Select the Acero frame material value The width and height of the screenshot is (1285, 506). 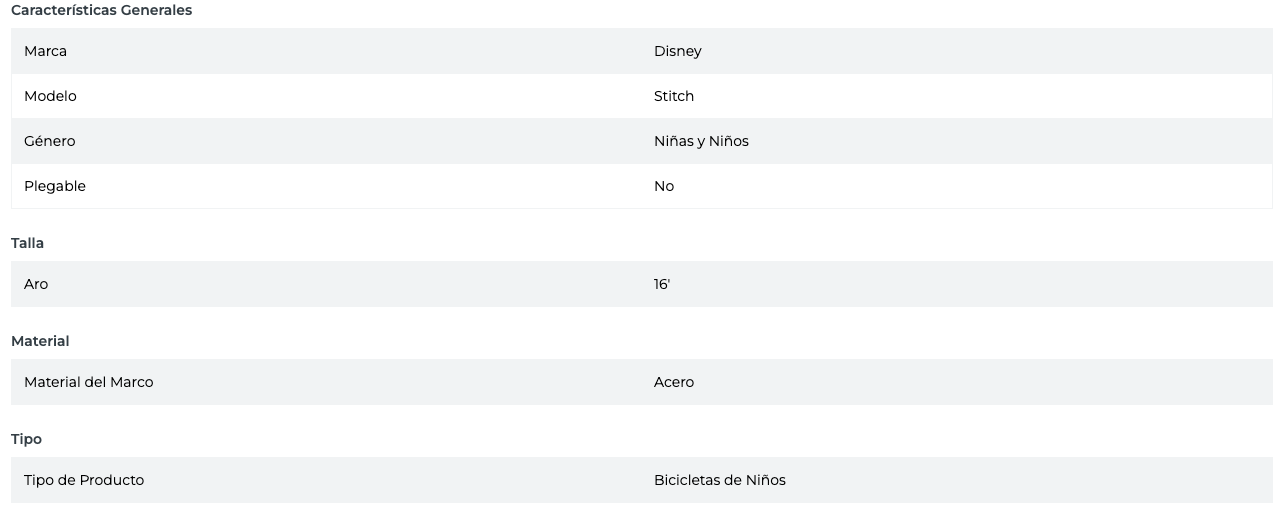click(673, 382)
